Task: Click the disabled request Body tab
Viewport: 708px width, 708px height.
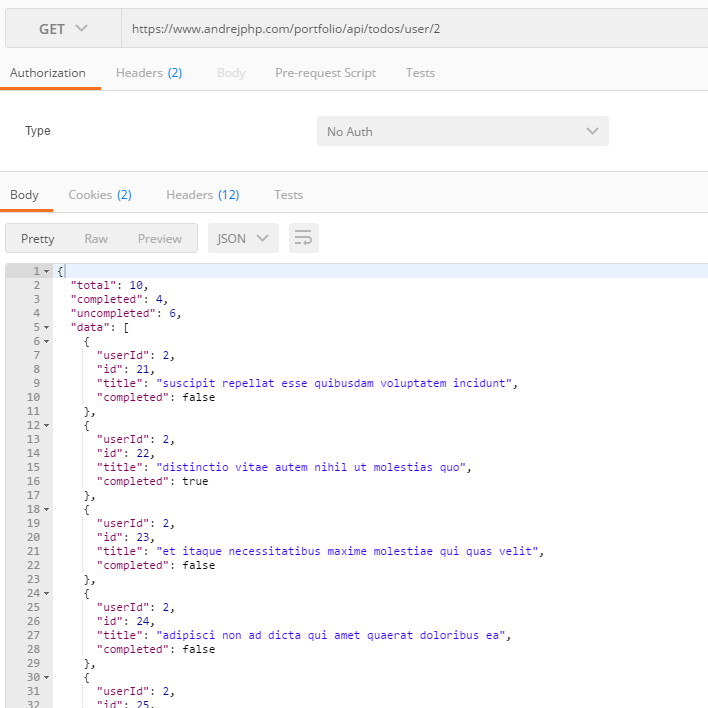Action: coord(231,73)
